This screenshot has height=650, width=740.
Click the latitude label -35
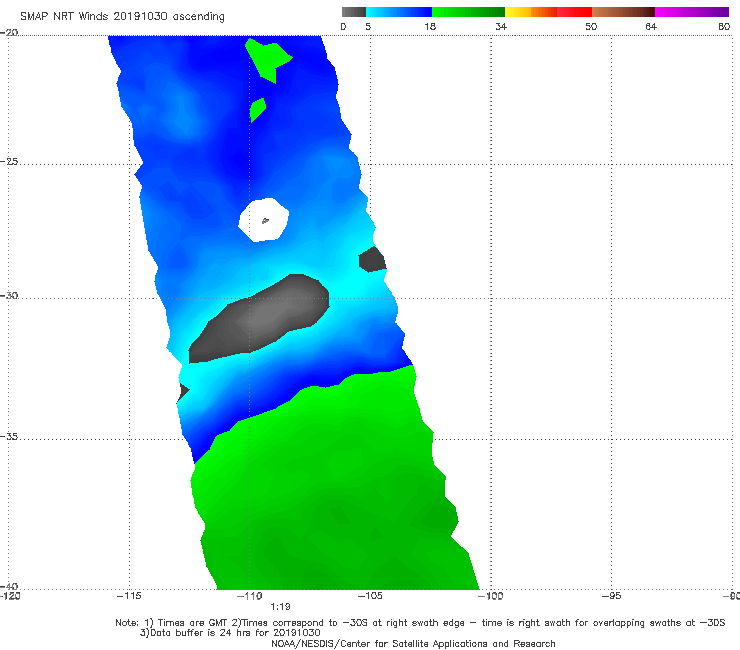[9, 436]
